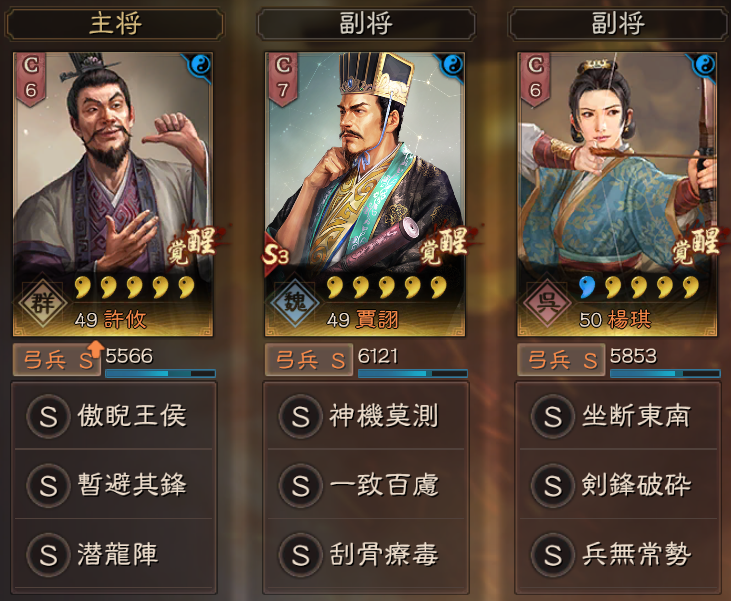Open the 神機莫測 skill entry
This screenshot has width=731, height=601.
pyautogui.click(x=366, y=415)
